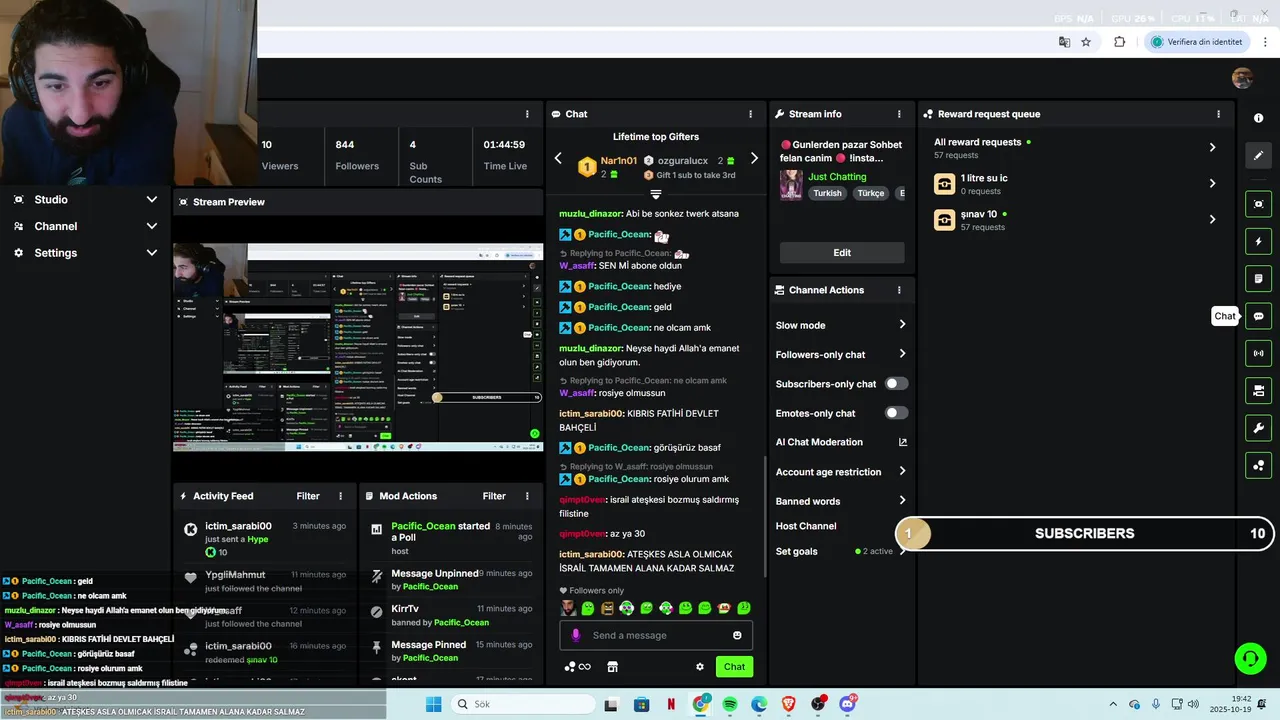This screenshot has height=720, width=1280.
Task: Open chat settings gear icon
Action: [700, 667]
